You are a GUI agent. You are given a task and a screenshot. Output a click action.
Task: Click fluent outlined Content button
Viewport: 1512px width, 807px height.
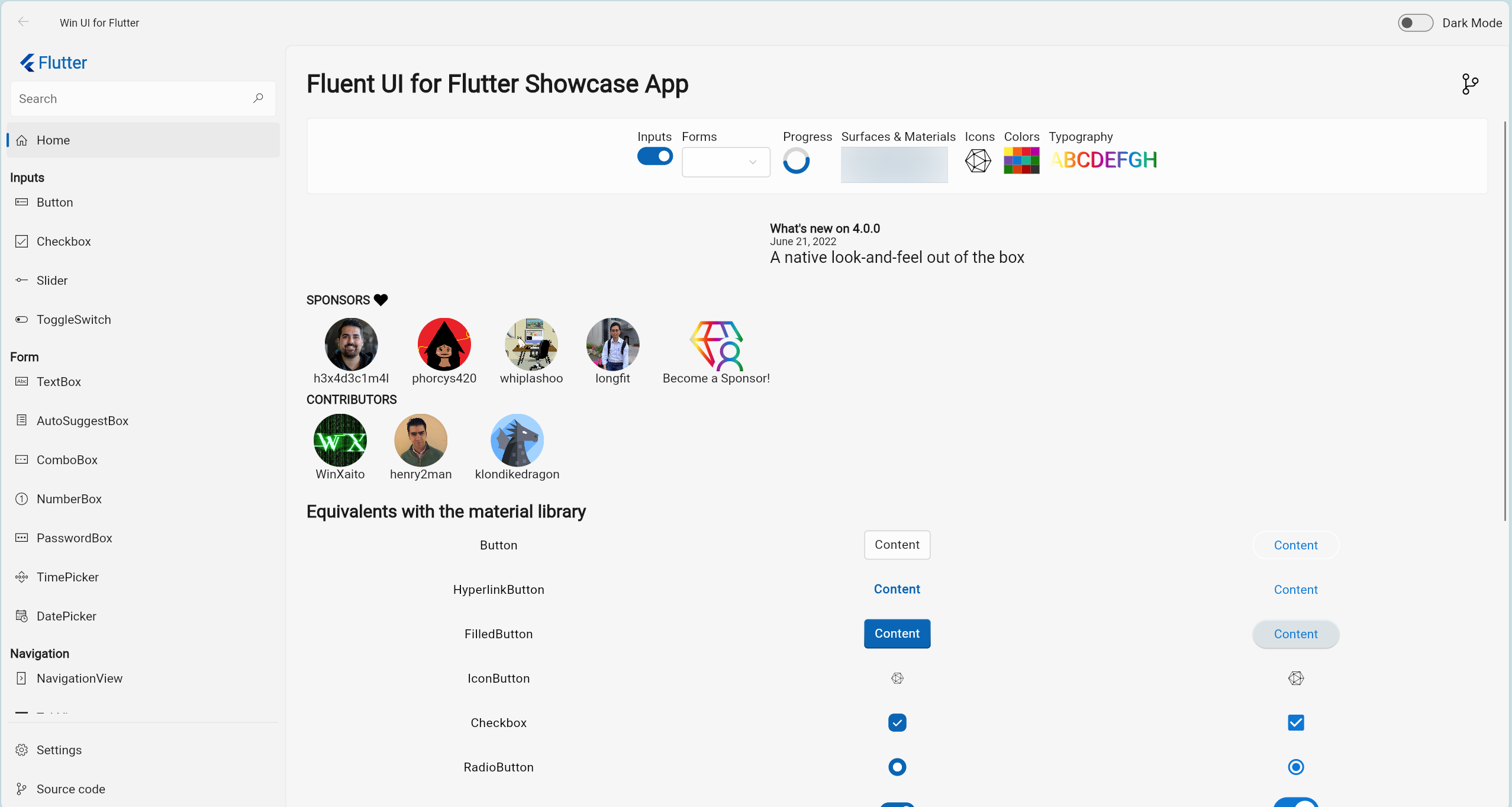click(x=897, y=545)
